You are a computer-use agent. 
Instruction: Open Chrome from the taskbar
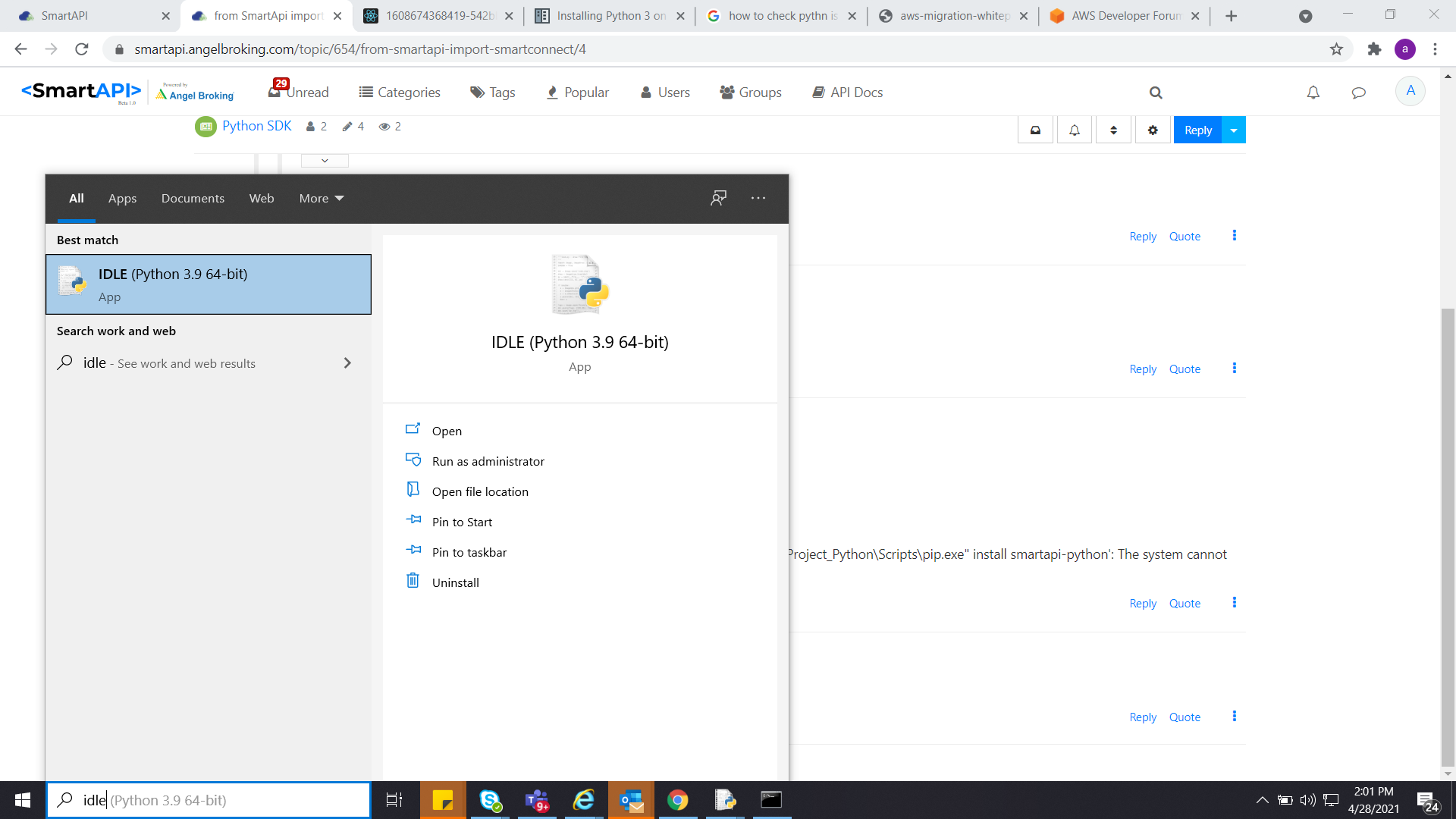tap(678, 800)
